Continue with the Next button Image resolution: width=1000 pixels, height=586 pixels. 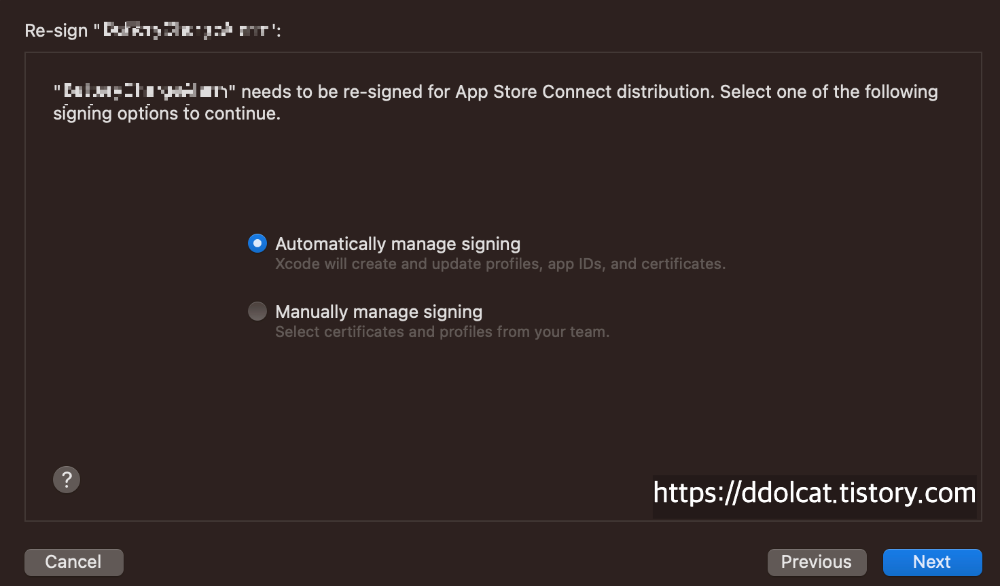931,562
